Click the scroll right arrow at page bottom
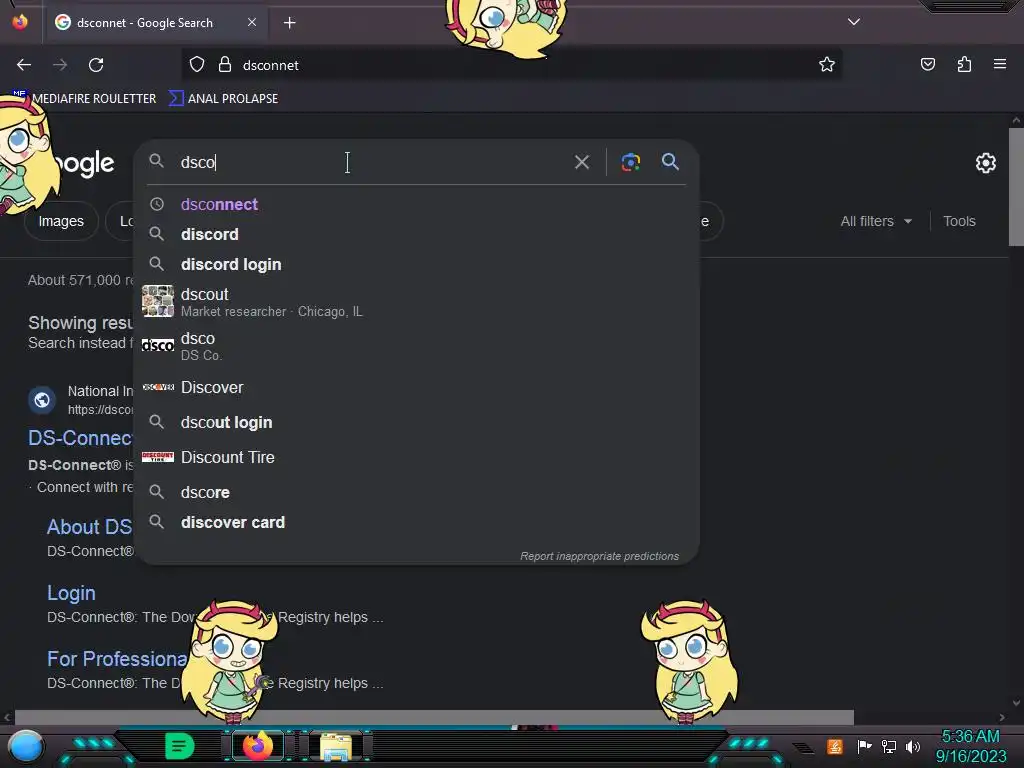Image resolution: width=1024 pixels, height=768 pixels. [x=1002, y=717]
